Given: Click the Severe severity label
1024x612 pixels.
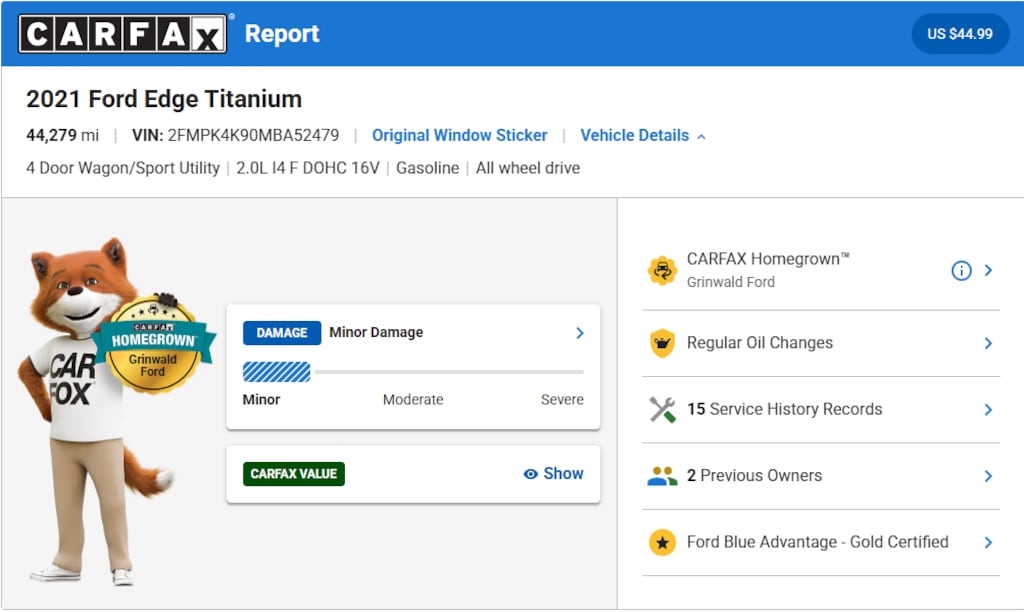Looking at the screenshot, I should (562, 399).
